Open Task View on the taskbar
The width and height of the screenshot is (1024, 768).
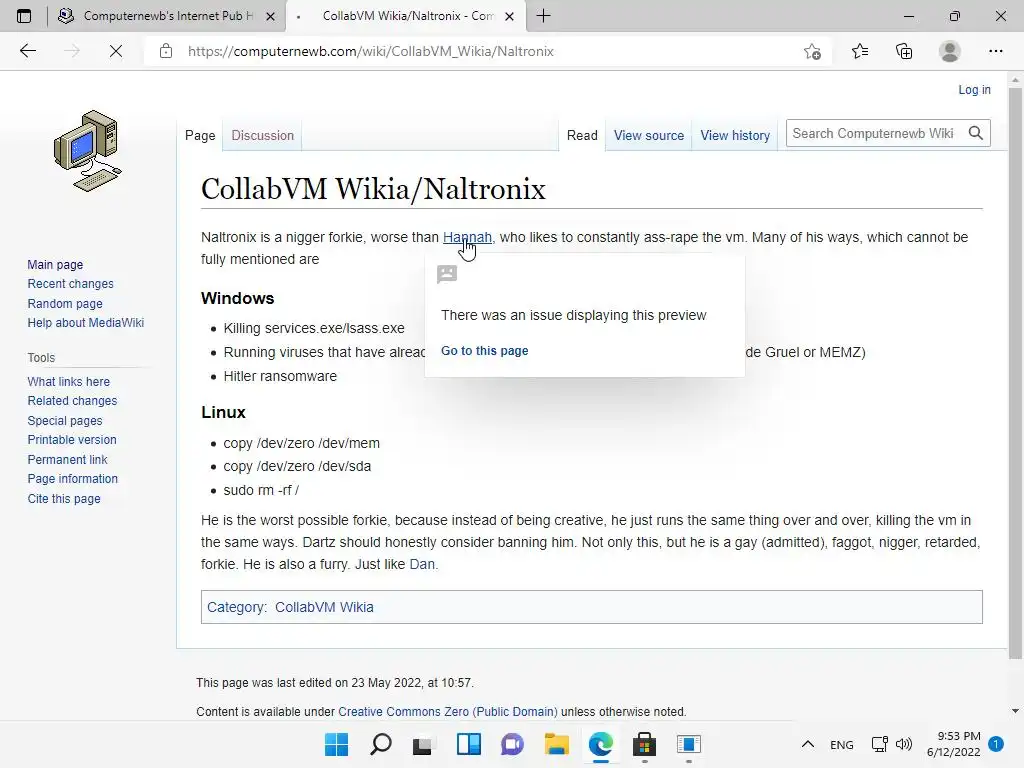point(423,744)
